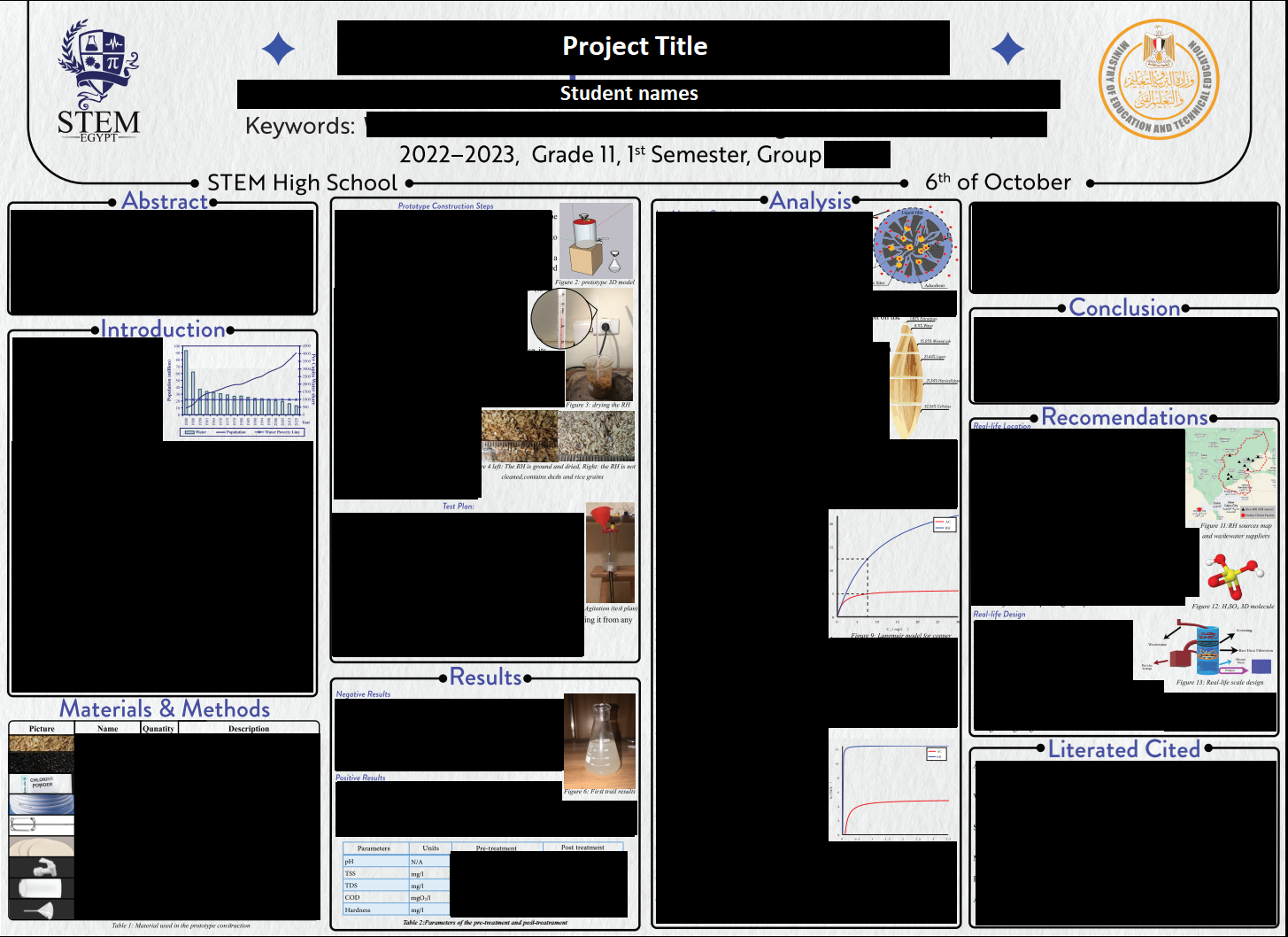Click the RH sources map figure
1288x937 pixels.
pos(1231,476)
